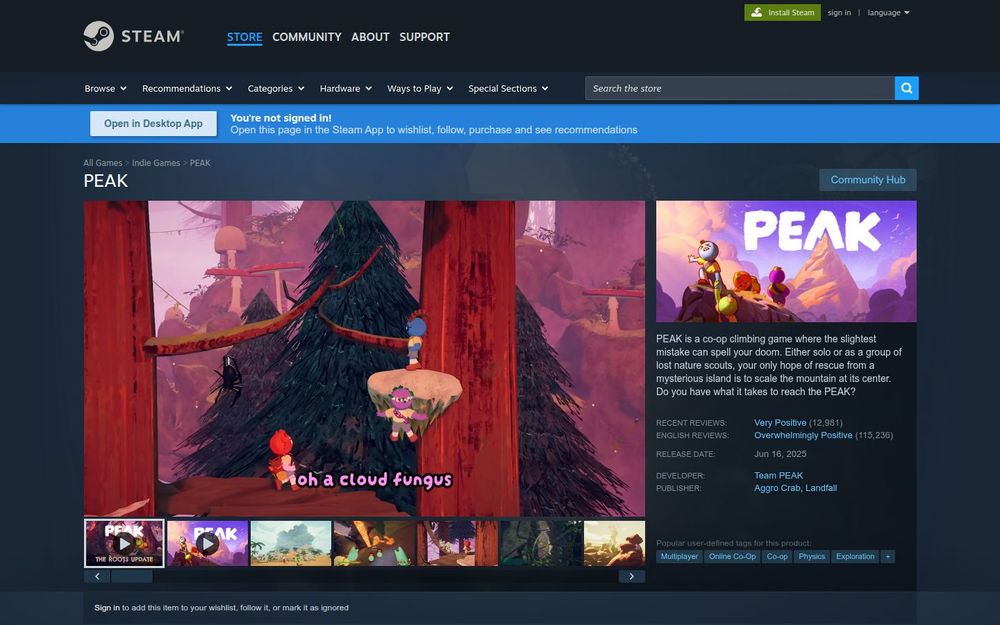The width and height of the screenshot is (1000, 625).
Task: Click Open in Desktop App button
Action: point(153,124)
